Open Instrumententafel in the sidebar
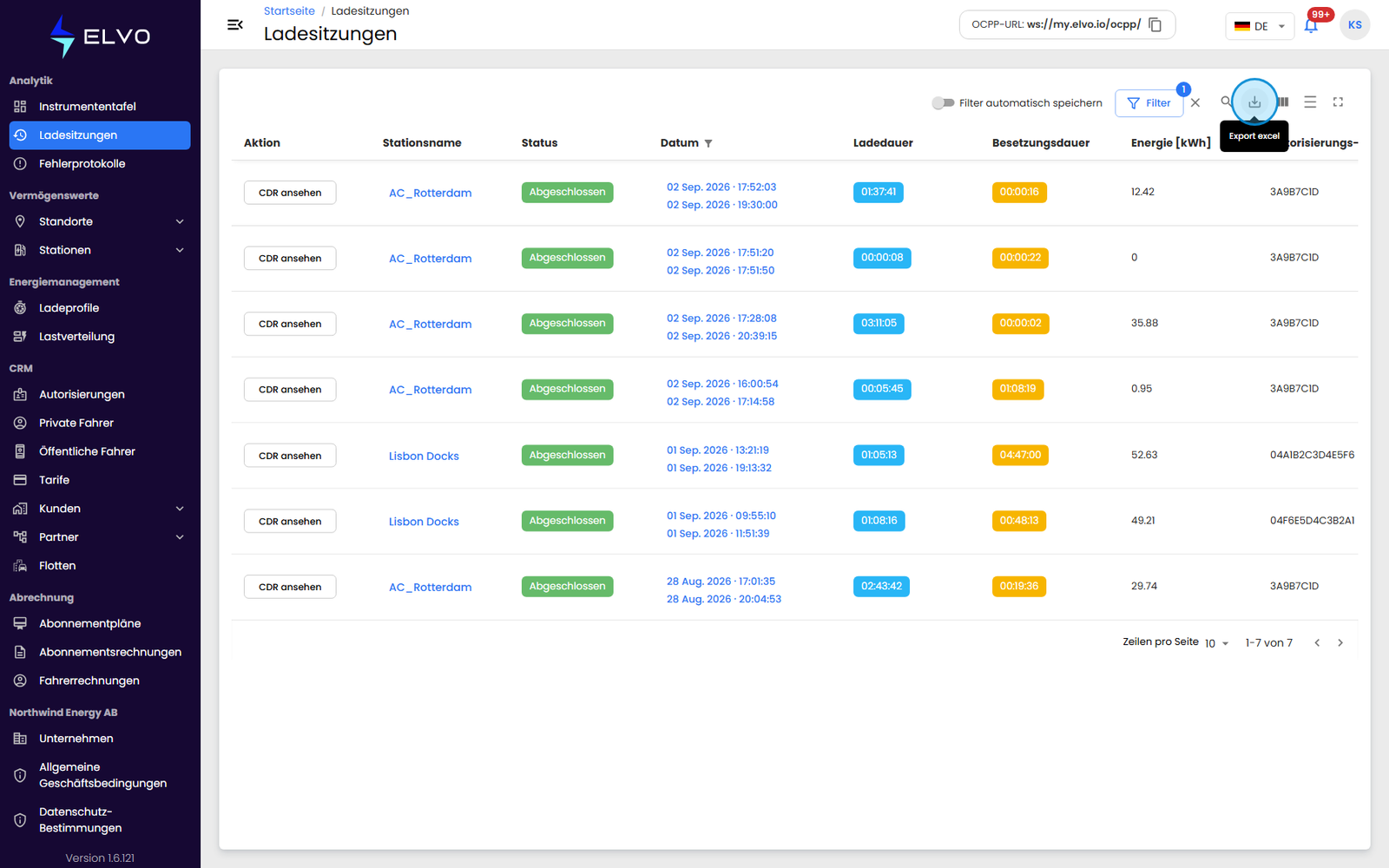The width and height of the screenshot is (1389, 868). coord(100,107)
